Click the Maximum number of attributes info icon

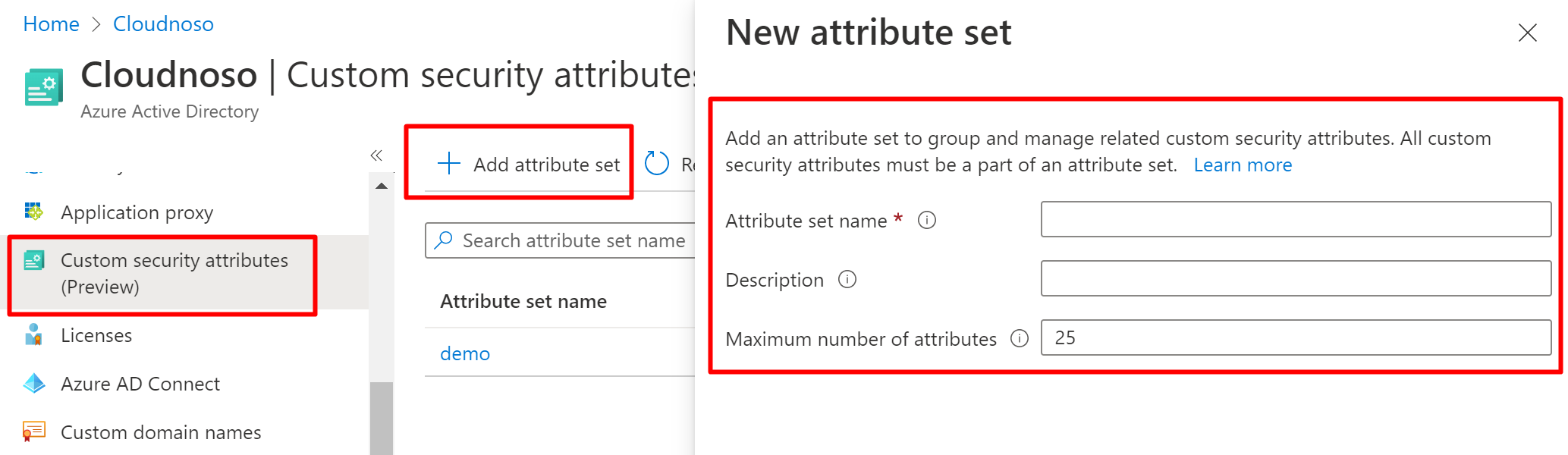pos(1020,338)
